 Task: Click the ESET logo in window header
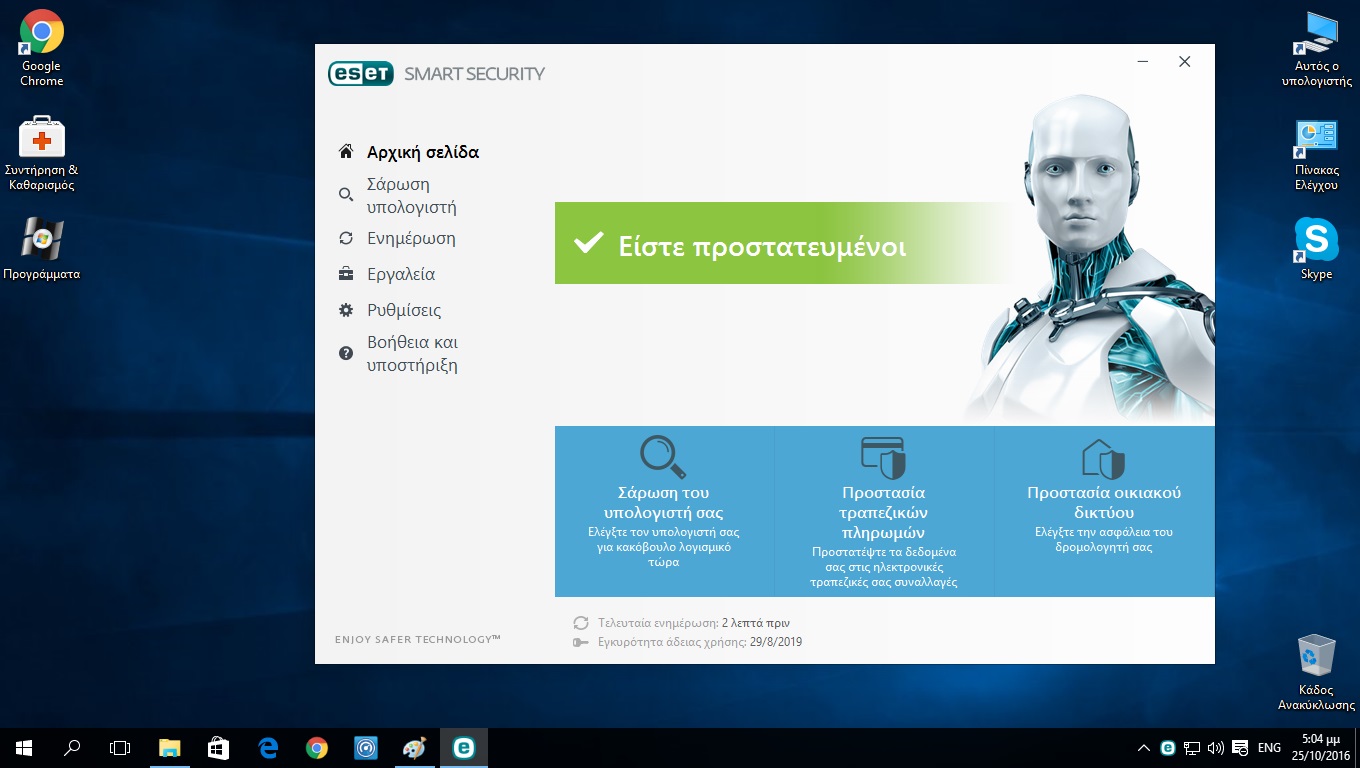(361, 74)
